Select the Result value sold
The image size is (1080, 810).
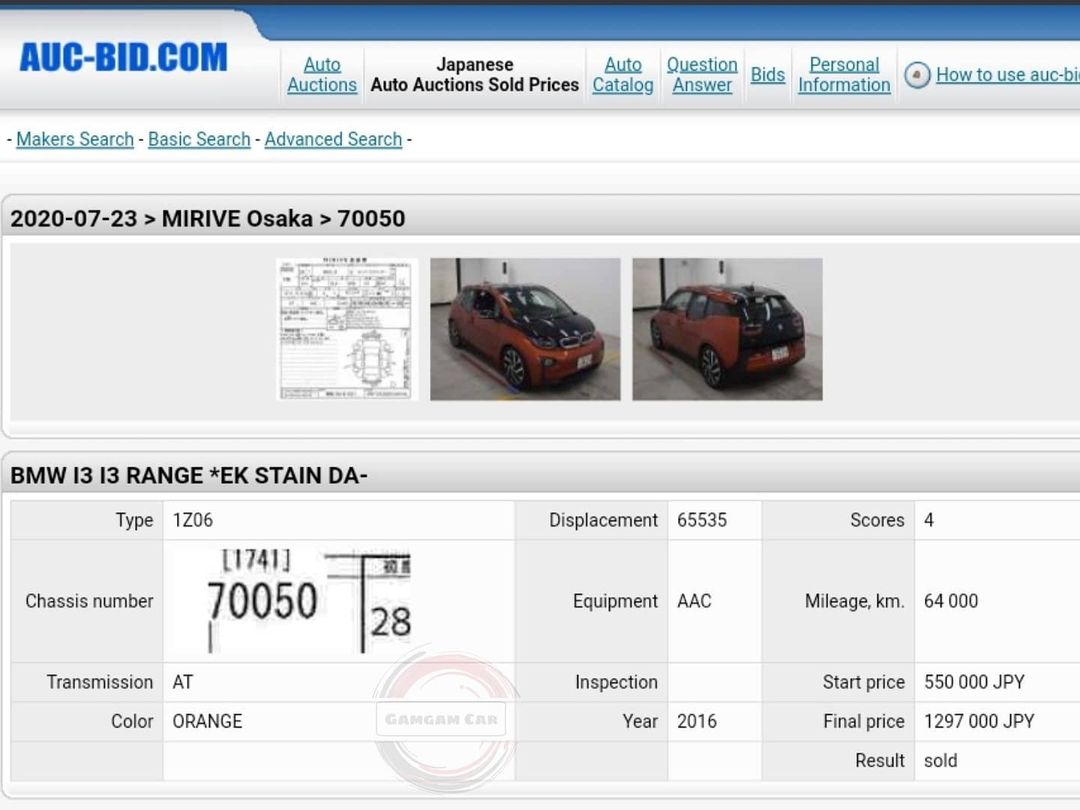click(941, 760)
